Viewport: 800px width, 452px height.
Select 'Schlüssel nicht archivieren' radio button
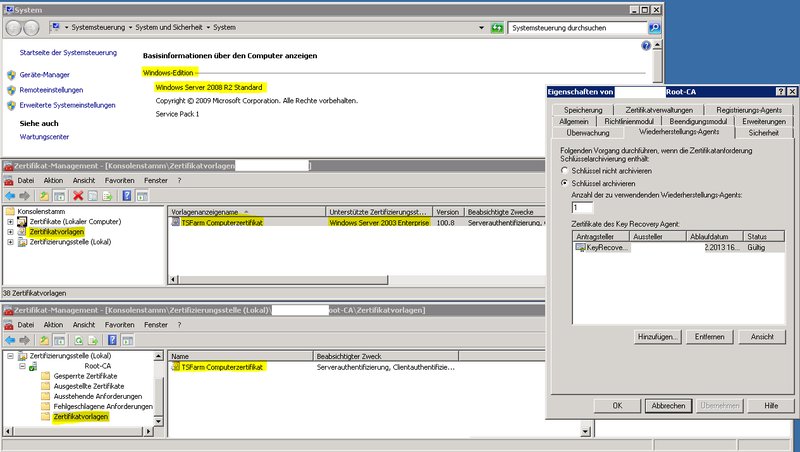[564, 170]
